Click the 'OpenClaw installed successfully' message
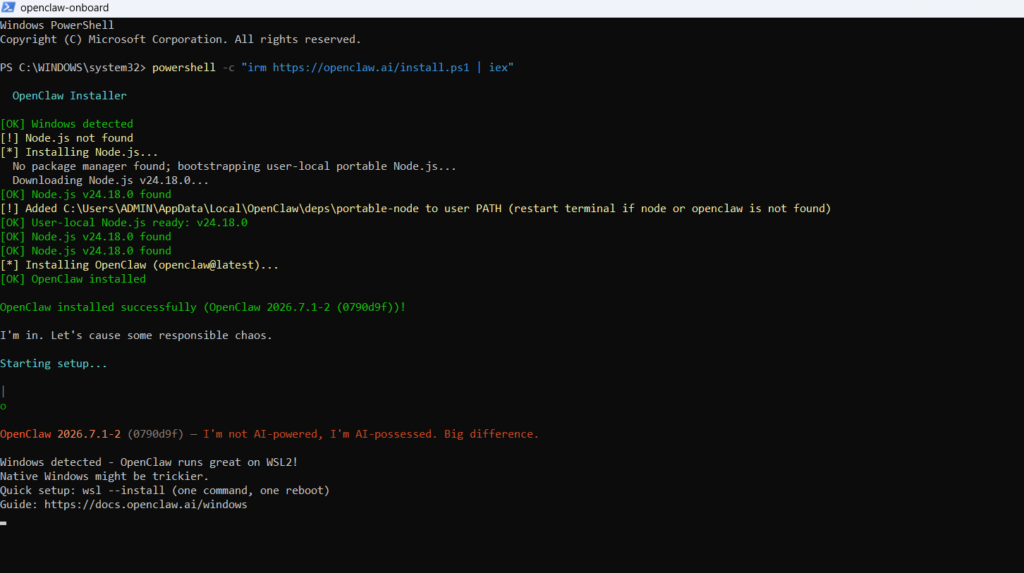This screenshot has width=1024, height=573. point(203,307)
